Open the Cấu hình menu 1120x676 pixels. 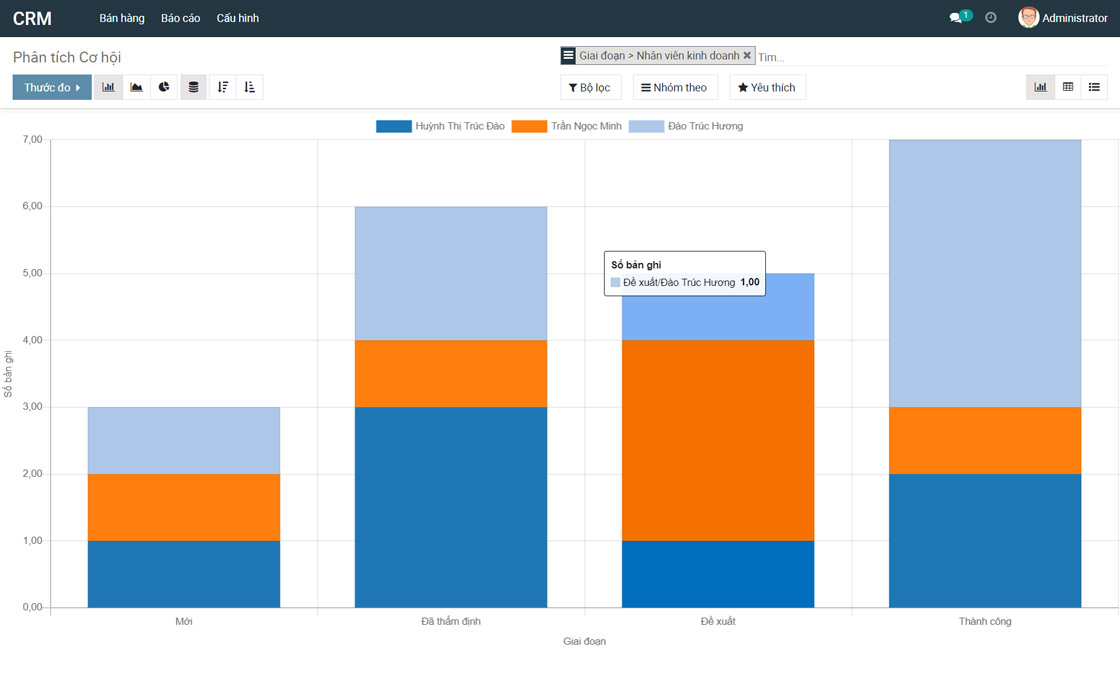(238, 18)
